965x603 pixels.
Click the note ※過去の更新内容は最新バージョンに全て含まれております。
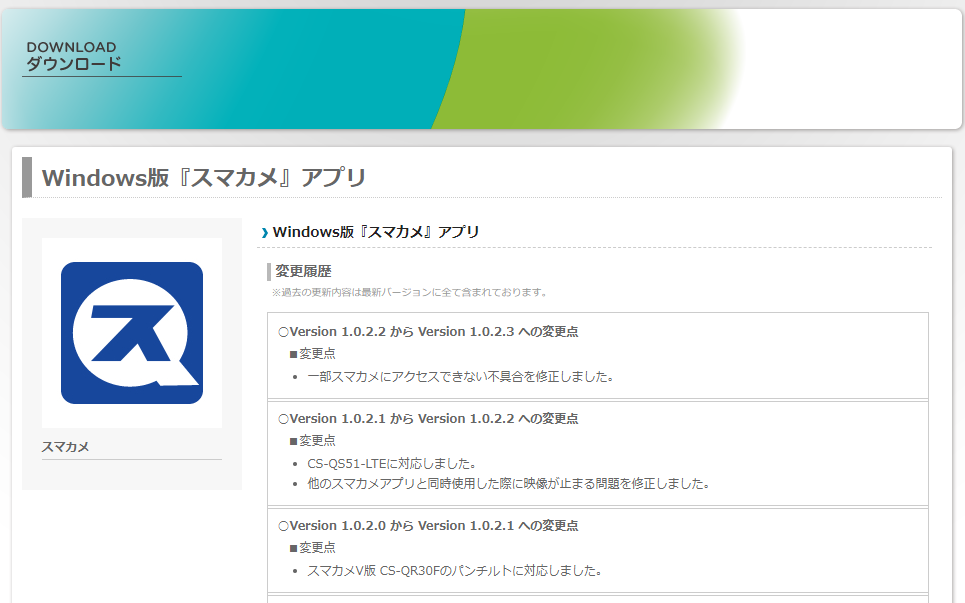410,292
